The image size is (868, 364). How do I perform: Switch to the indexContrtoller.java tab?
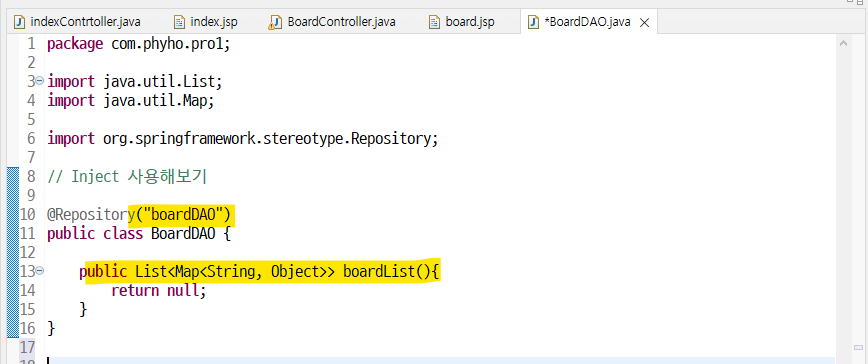tap(77, 22)
